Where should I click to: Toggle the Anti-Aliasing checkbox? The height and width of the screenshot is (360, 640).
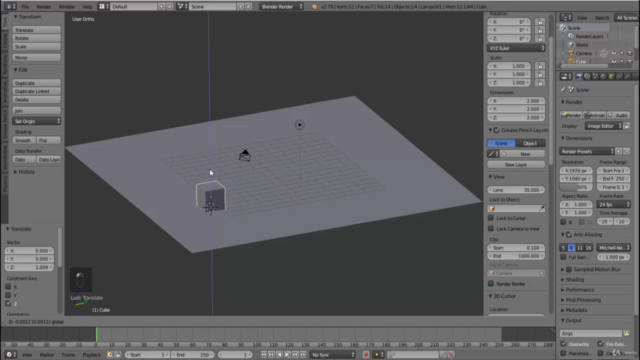tap(569, 235)
